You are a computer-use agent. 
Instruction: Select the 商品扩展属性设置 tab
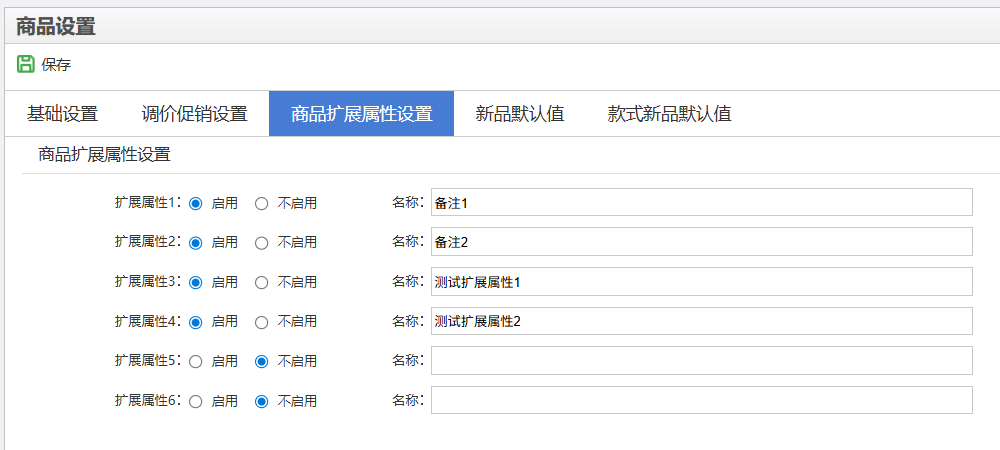361,114
